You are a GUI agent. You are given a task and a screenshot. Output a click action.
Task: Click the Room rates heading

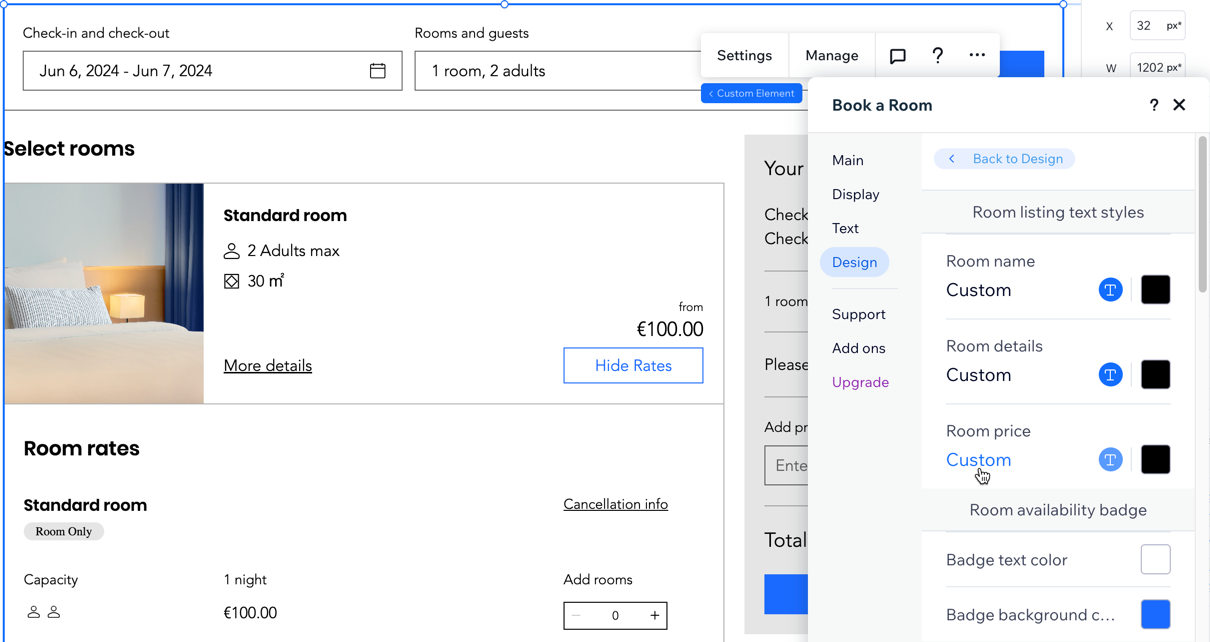point(82,449)
